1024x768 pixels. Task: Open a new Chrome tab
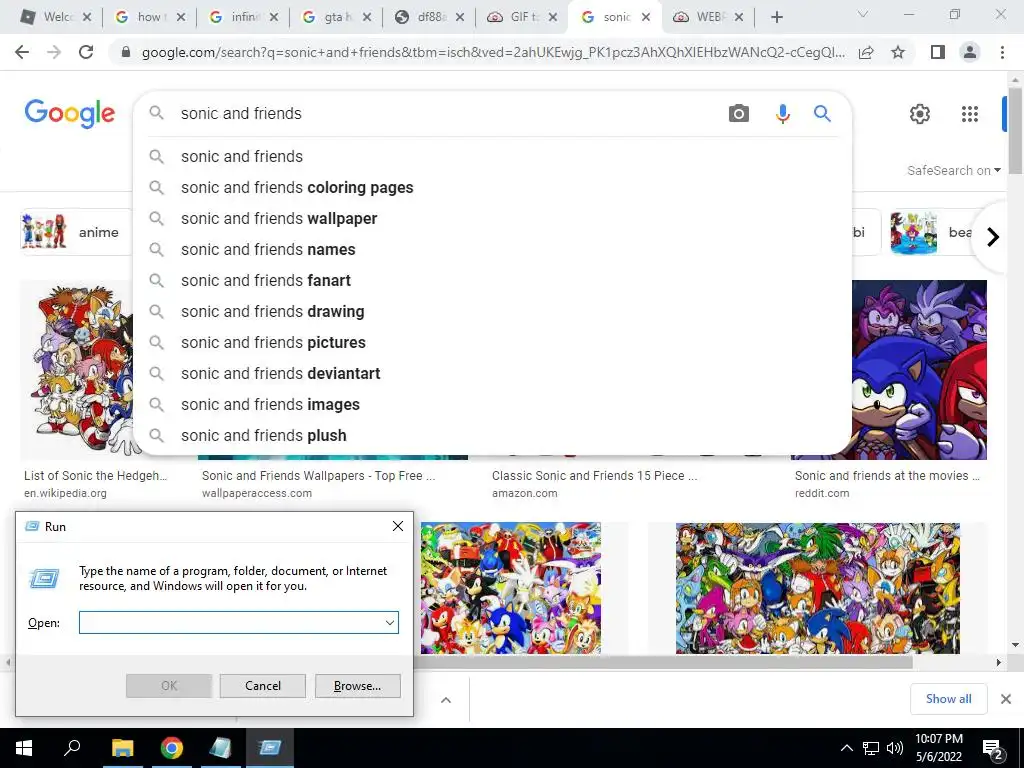coord(776,18)
